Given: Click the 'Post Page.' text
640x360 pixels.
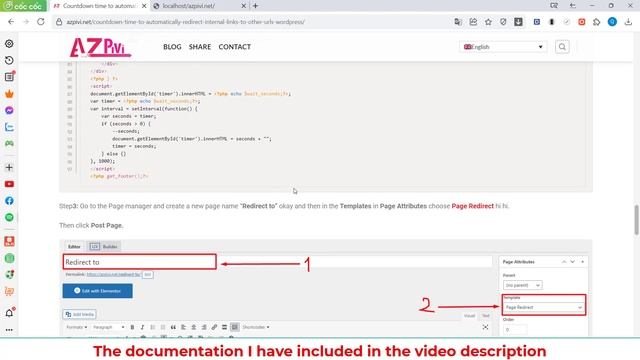Looking at the screenshot, I should click(107, 225).
